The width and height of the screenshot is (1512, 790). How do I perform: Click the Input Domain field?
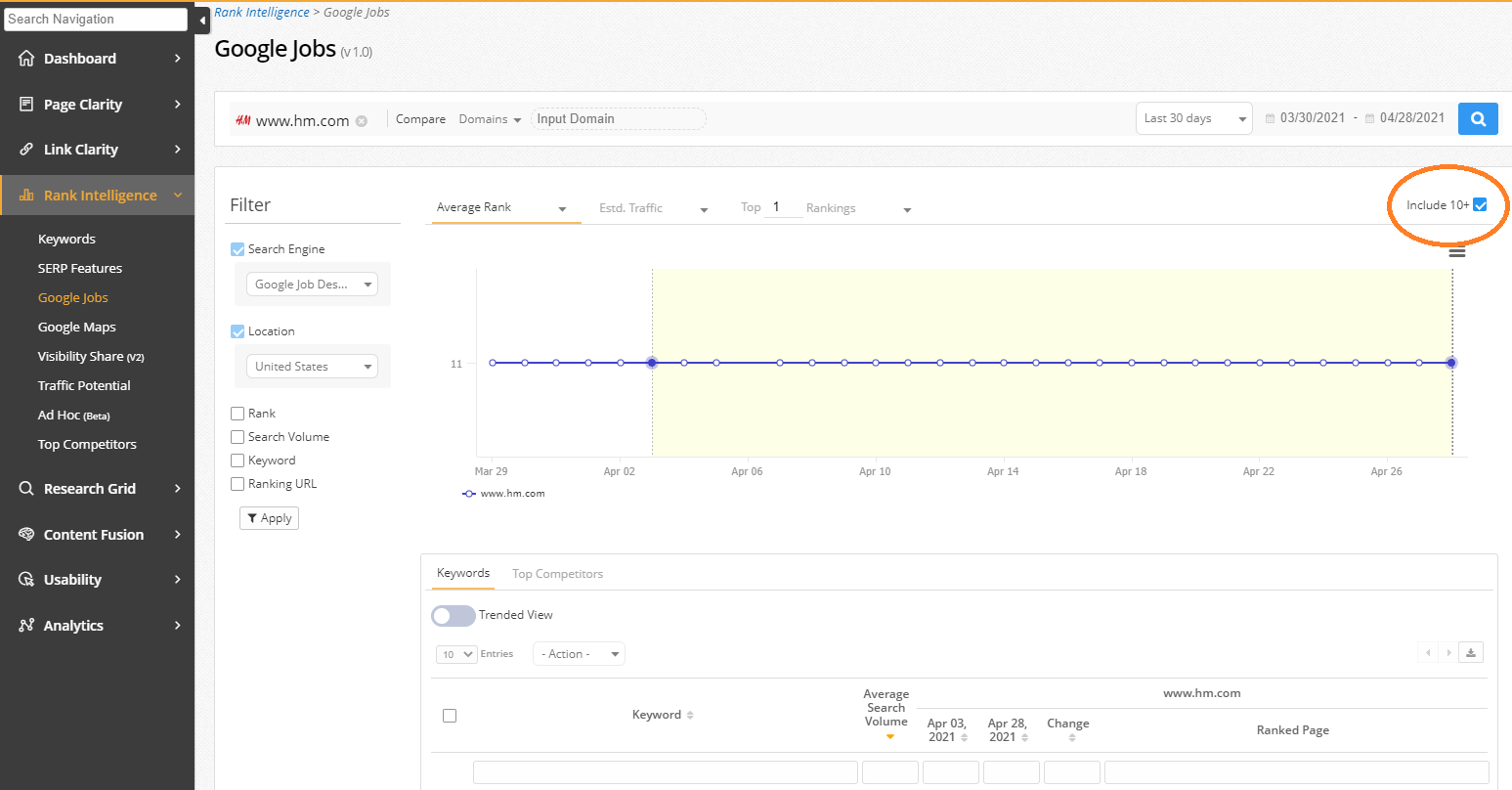pos(618,119)
